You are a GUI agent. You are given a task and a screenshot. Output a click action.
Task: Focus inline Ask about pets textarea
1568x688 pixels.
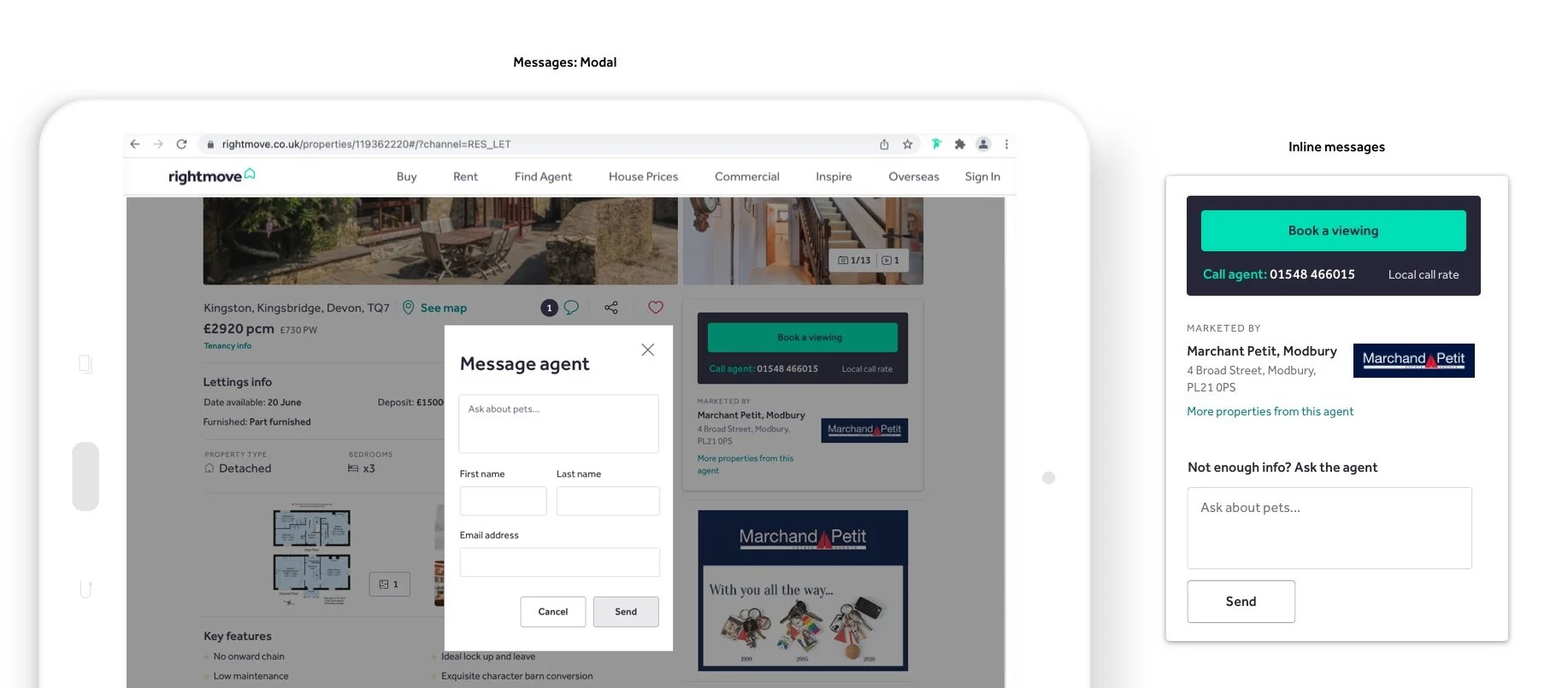tap(1329, 528)
